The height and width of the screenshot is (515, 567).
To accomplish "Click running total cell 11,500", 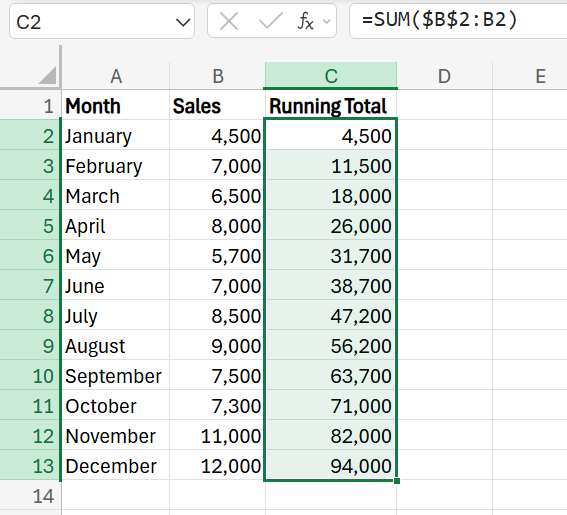I will tap(331, 166).
